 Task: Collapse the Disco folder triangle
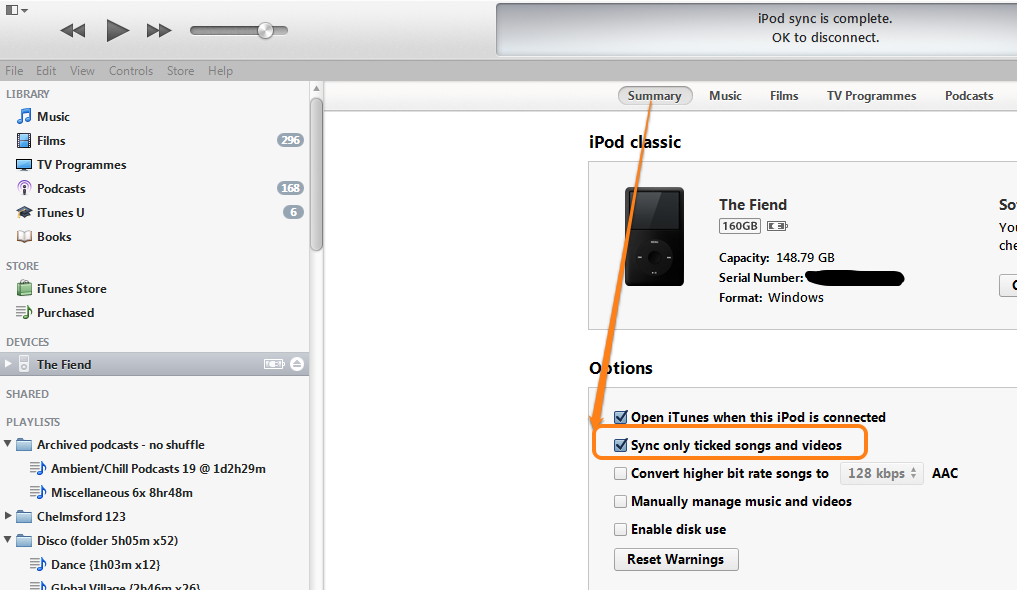[8, 540]
